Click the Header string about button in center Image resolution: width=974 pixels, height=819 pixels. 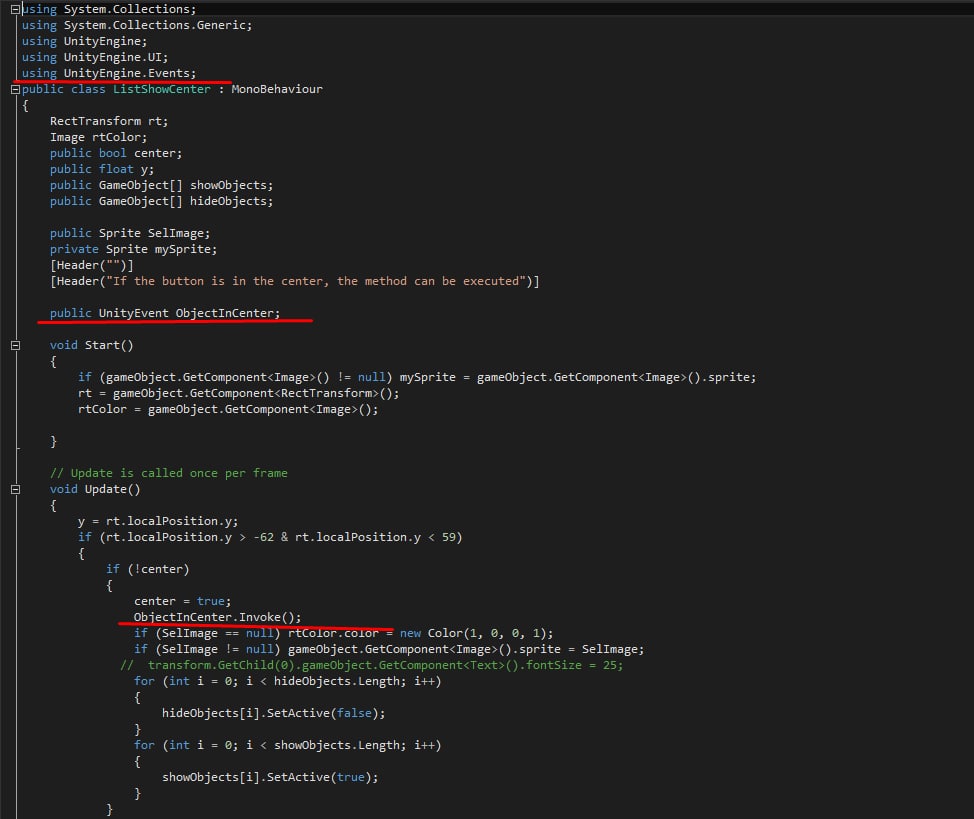[316, 281]
